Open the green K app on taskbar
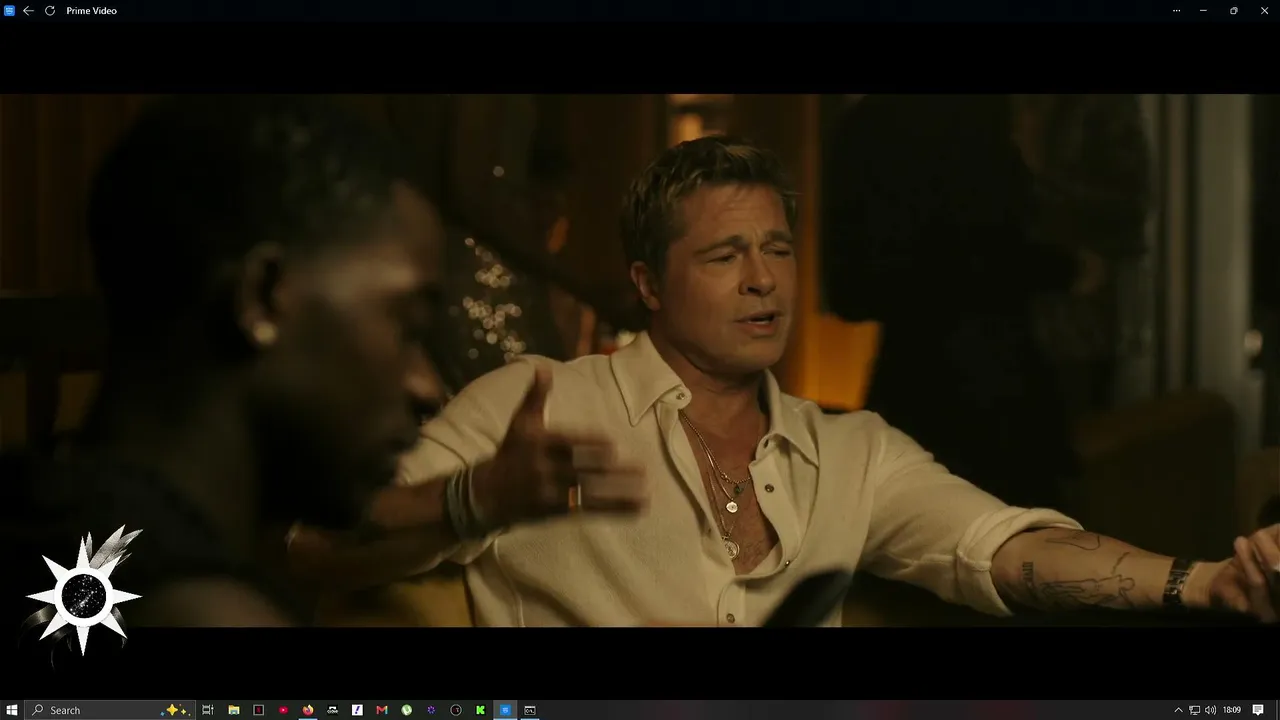The height and width of the screenshot is (720, 1280). 481,710
